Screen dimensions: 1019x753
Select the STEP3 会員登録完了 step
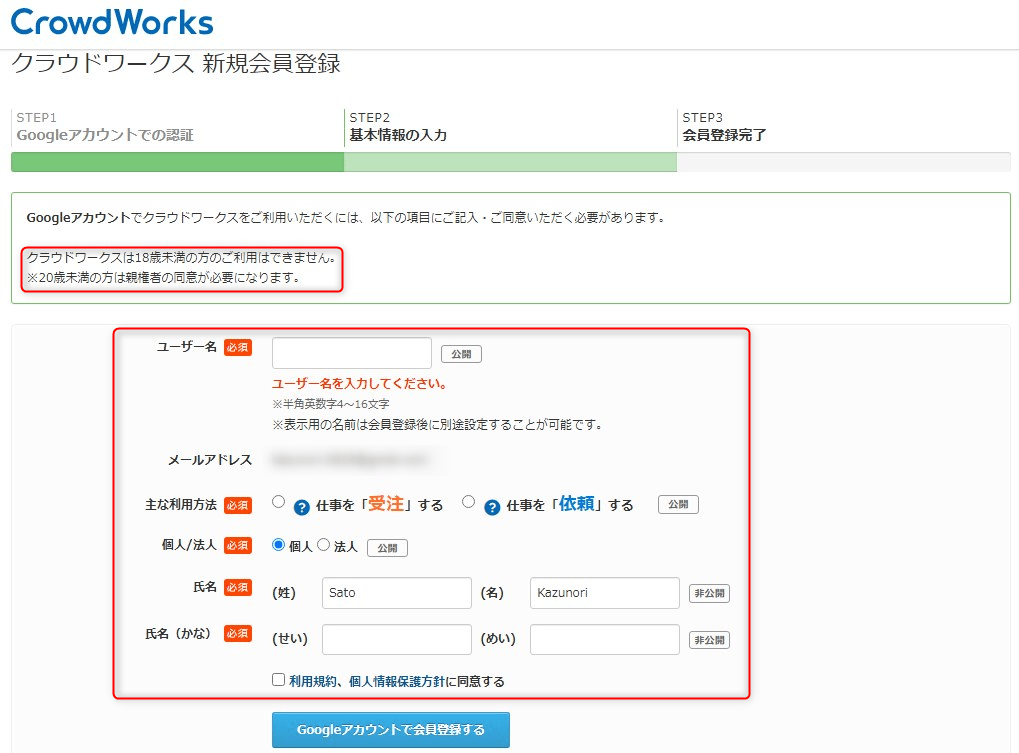[724, 127]
